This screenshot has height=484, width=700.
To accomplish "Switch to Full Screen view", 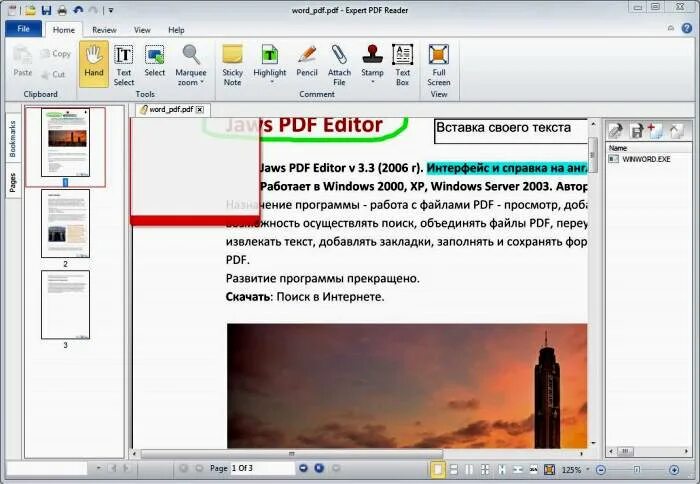I will coord(439,65).
